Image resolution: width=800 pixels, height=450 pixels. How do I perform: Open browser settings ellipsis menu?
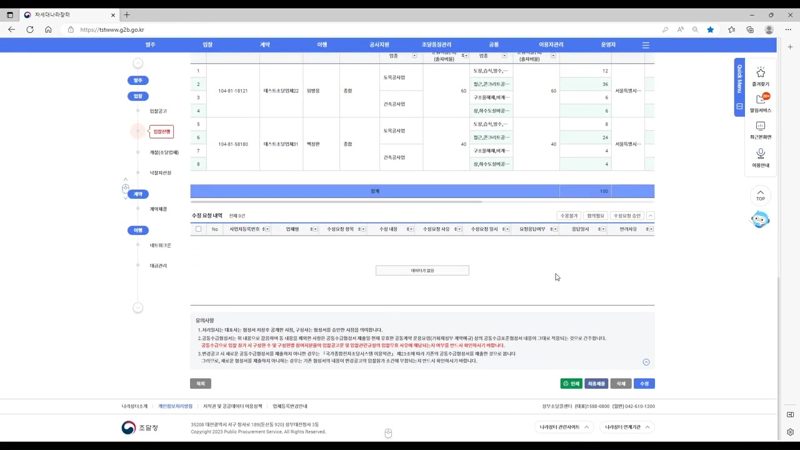[x=788, y=30]
